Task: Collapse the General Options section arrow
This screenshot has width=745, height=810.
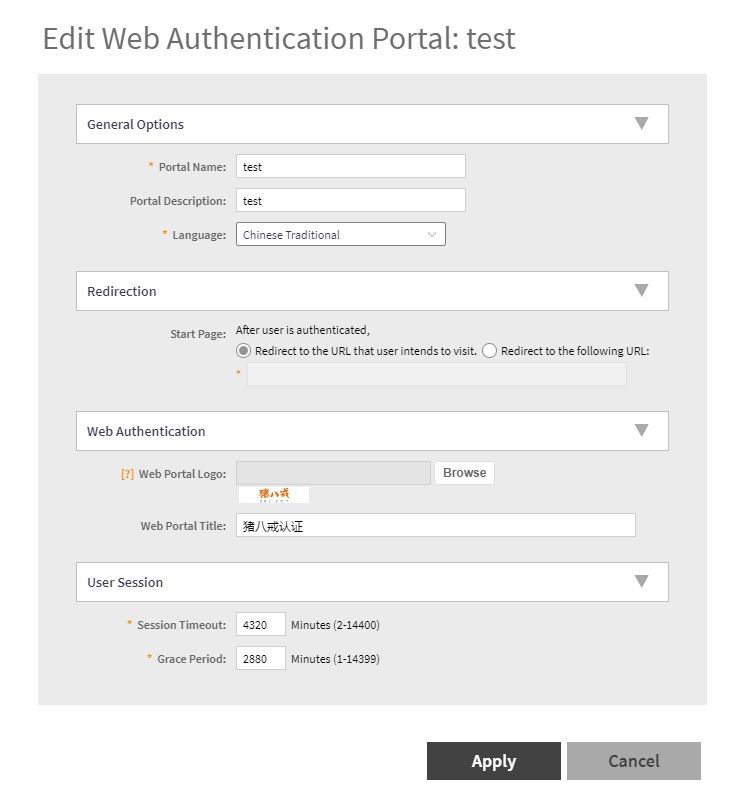Action: click(641, 124)
